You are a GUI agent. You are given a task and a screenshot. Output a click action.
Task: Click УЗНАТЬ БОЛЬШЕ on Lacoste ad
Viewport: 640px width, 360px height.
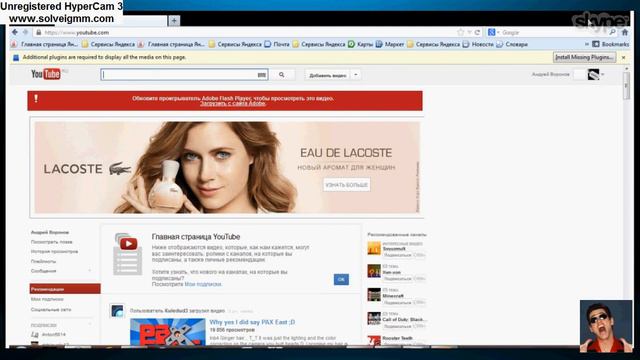coord(347,185)
